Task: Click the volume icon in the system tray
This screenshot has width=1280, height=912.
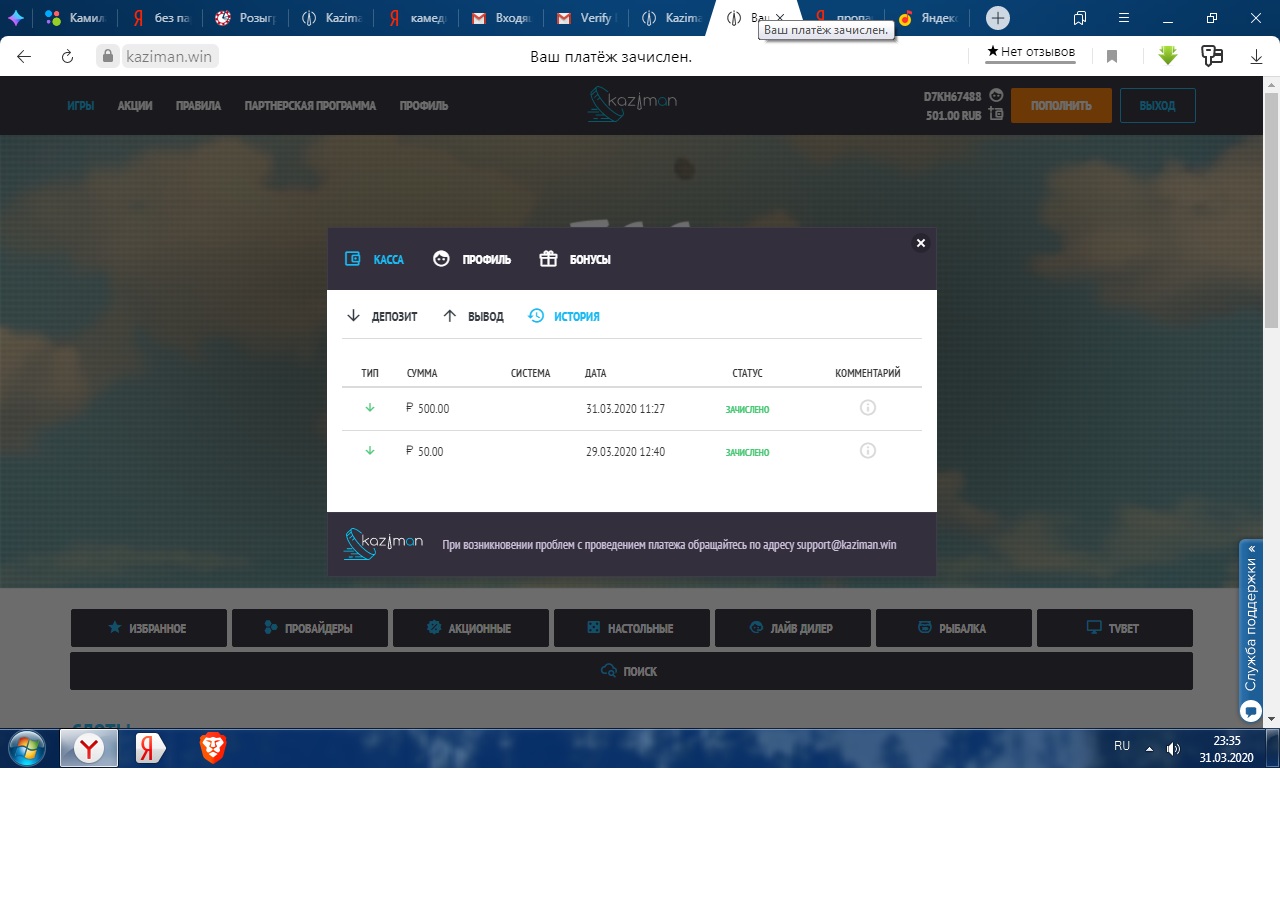Action: pyautogui.click(x=1173, y=748)
